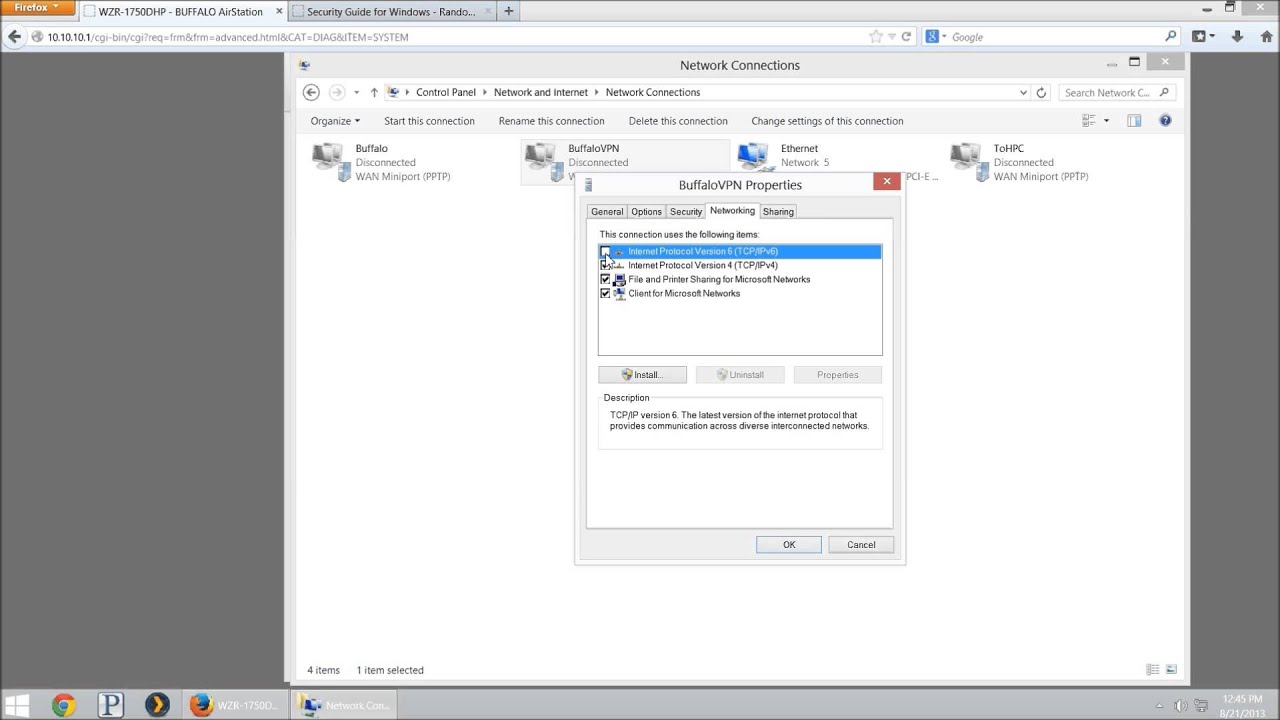1280x720 pixels.
Task: Click Network and Internet breadcrumb
Action: point(541,92)
